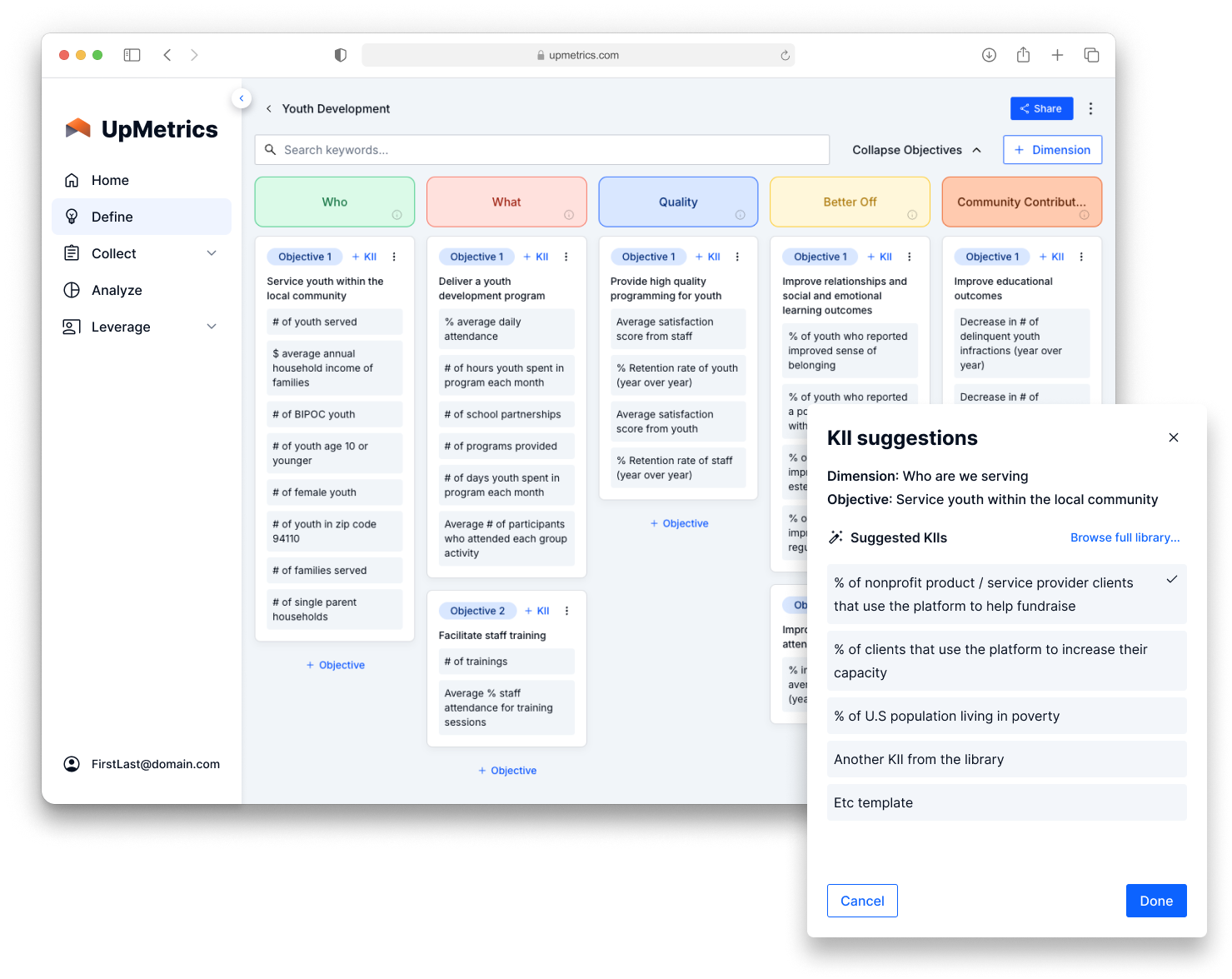Go back to Youth Development breadcrumb
The height and width of the screenshot is (979, 1232).
(x=268, y=108)
